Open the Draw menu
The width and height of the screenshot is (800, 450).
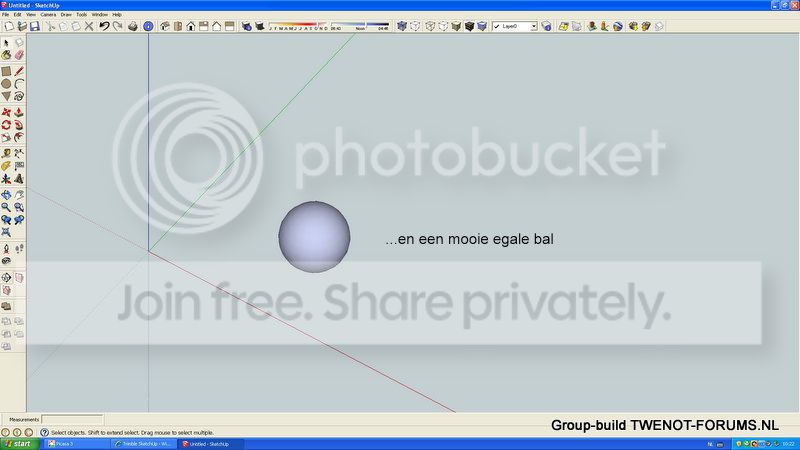pos(66,15)
